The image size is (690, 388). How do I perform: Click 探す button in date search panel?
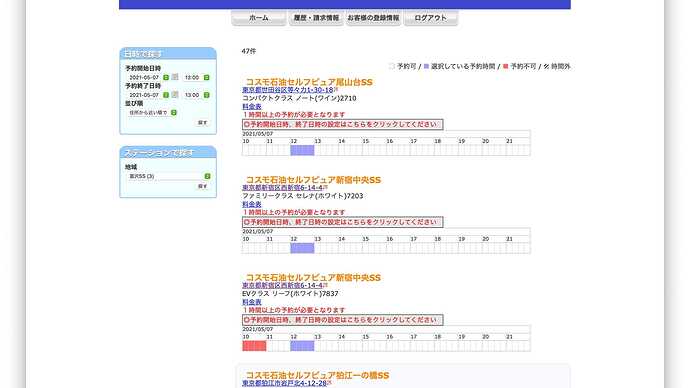click(202, 123)
